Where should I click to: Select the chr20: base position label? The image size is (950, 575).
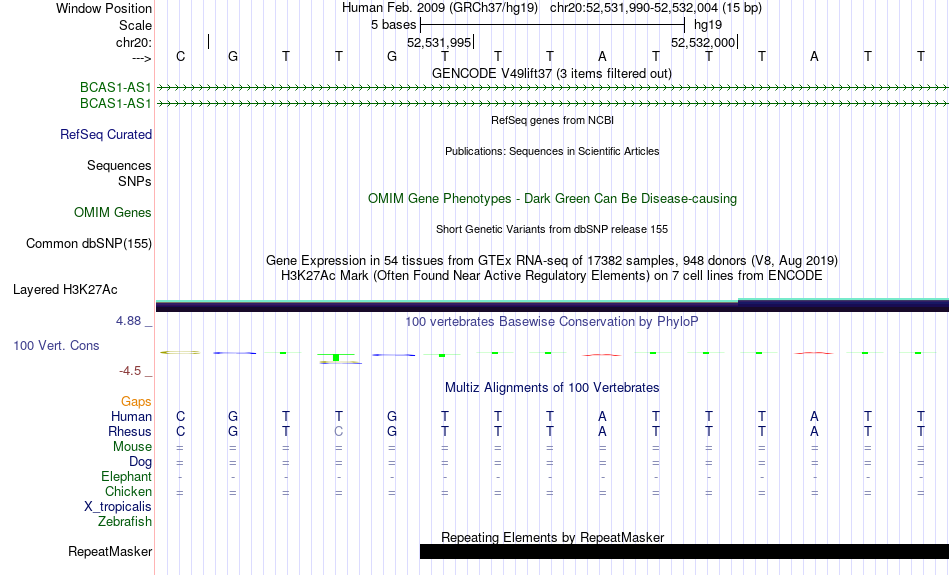133,42
